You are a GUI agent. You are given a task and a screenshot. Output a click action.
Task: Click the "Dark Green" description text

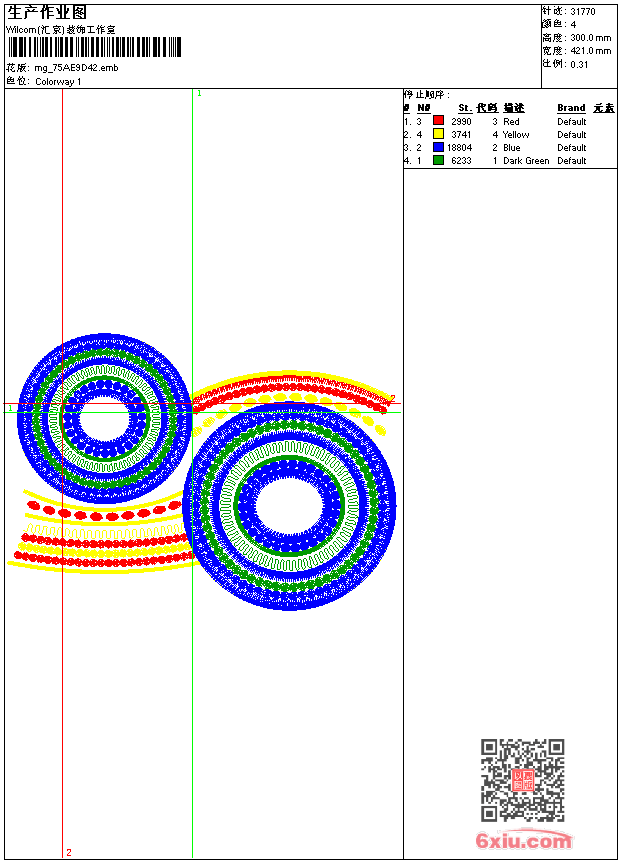point(526,161)
